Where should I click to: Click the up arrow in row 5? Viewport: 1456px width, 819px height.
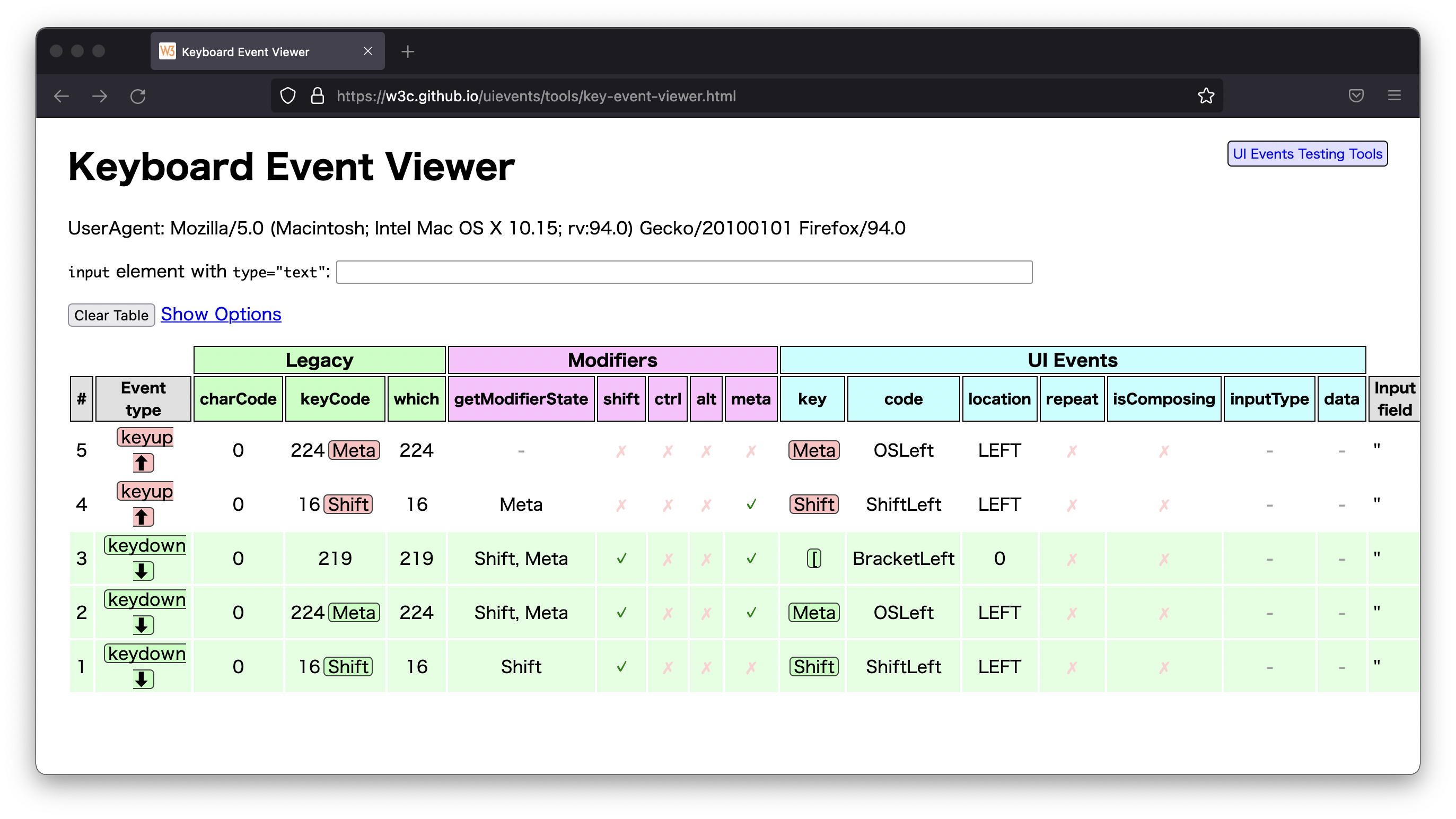[143, 463]
